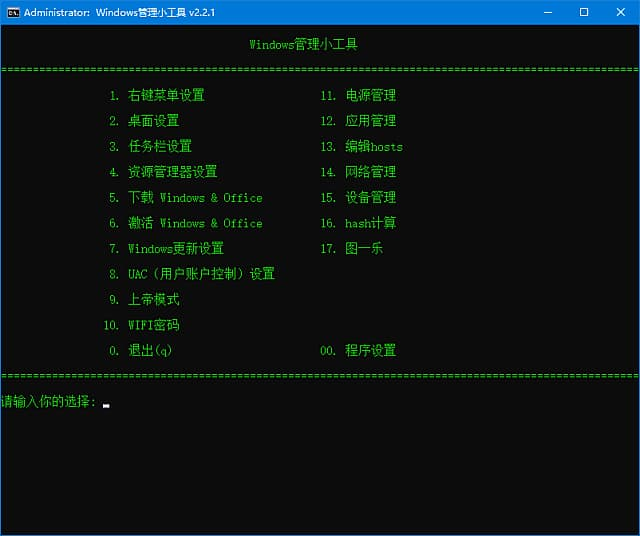640x536 pixels.
Task: Click the 下载 Windows & Office line
Action: coord(194,198)
